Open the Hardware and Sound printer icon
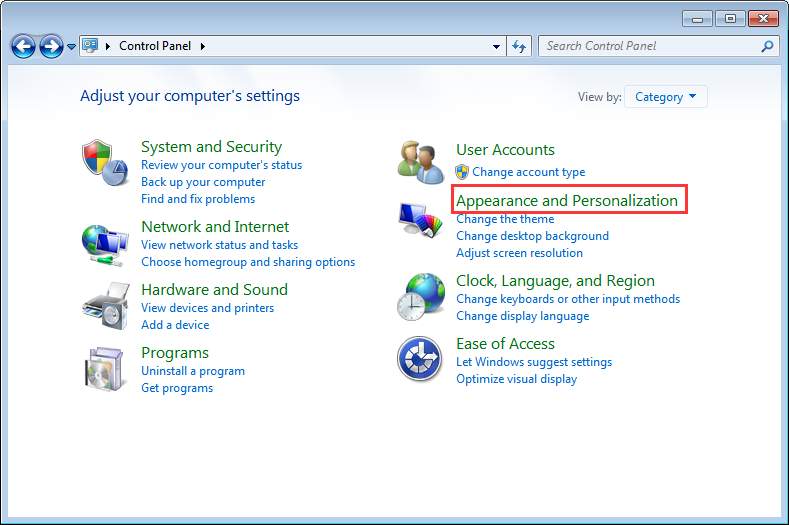789x525 pixels. (x=106, y=306)
